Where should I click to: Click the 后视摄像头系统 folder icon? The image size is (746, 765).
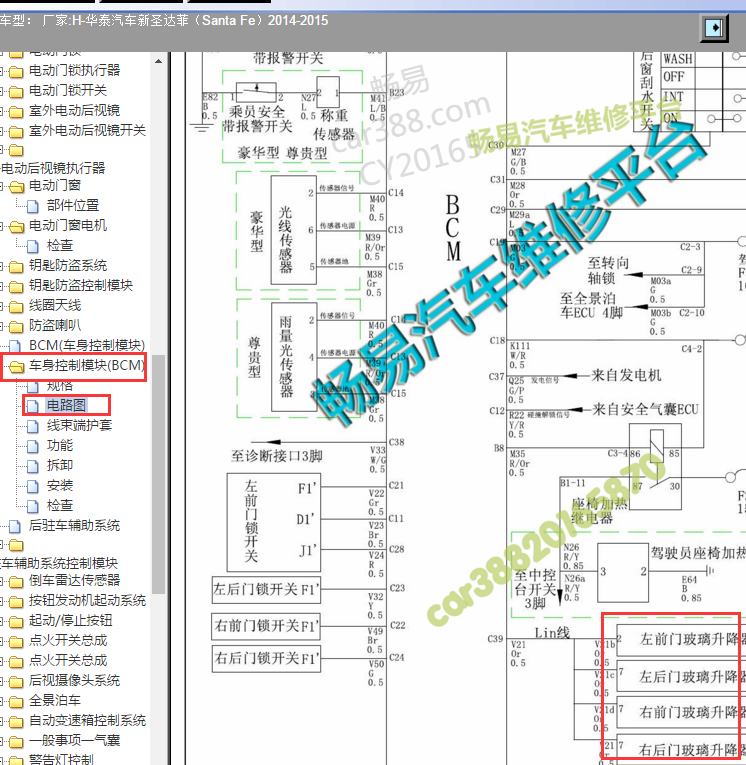tap(16, 682)
